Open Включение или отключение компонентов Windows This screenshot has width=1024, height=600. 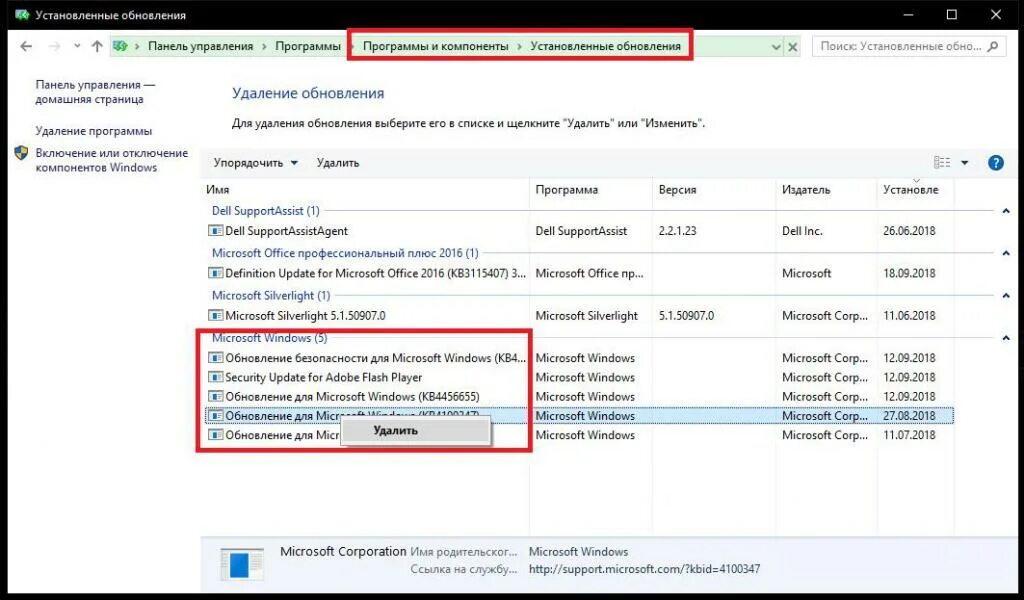112,160
